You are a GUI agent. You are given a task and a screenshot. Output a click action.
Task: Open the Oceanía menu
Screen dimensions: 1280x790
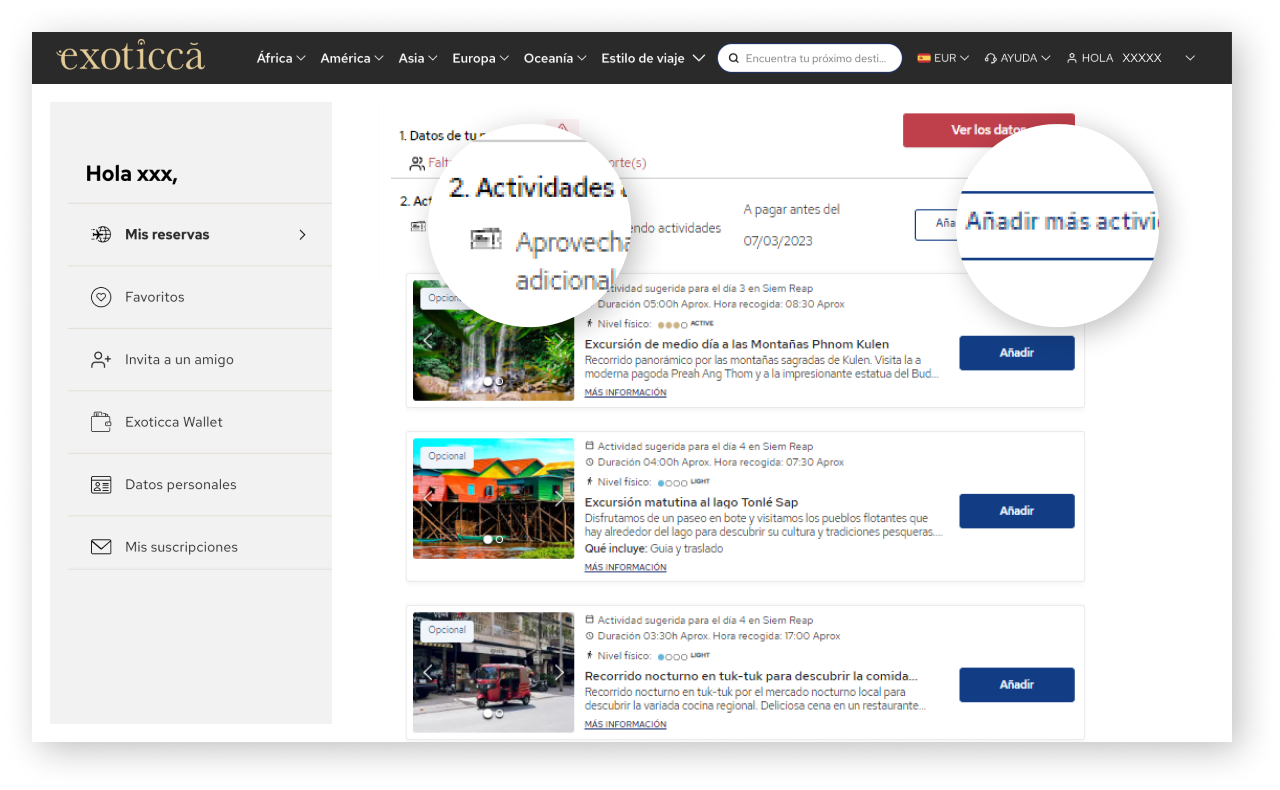point(556,58)
